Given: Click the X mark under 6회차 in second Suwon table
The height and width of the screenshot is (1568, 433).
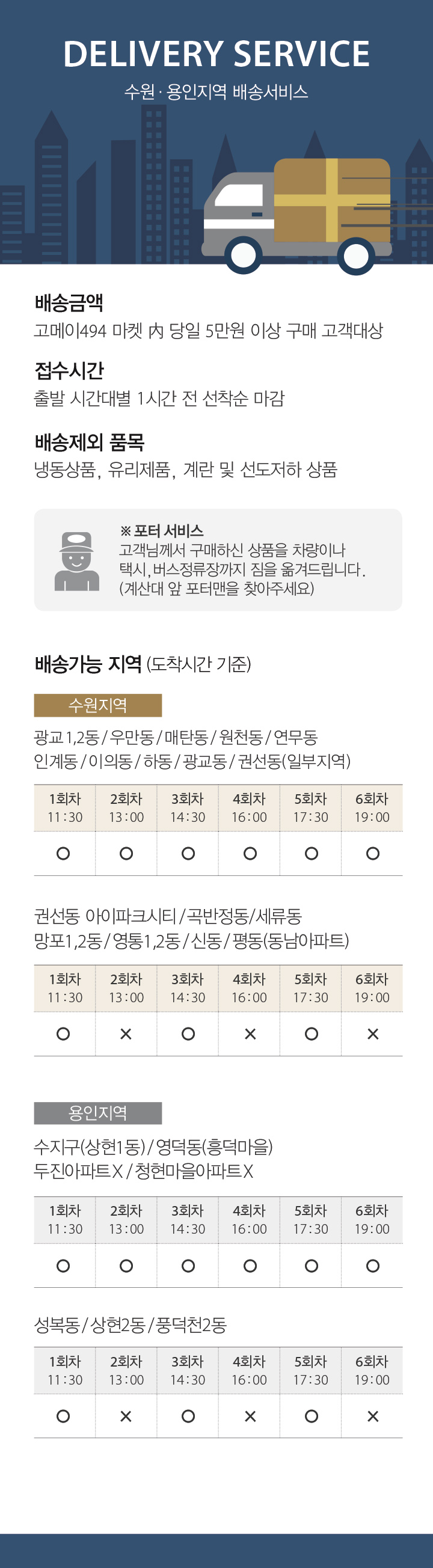Looking at the screenshot, I should point(373,1034).
